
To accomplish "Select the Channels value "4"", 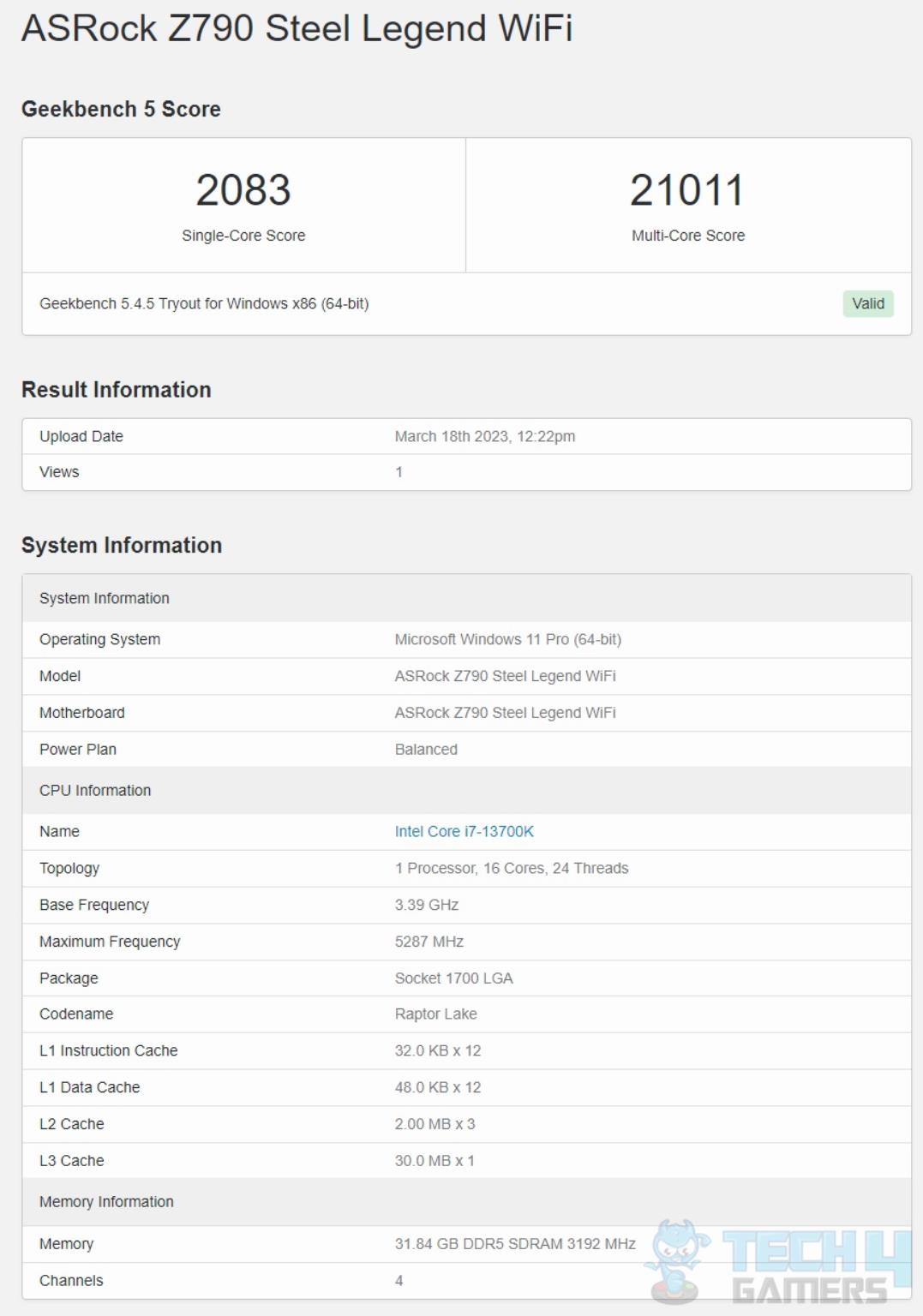I will click(399, 1281).
